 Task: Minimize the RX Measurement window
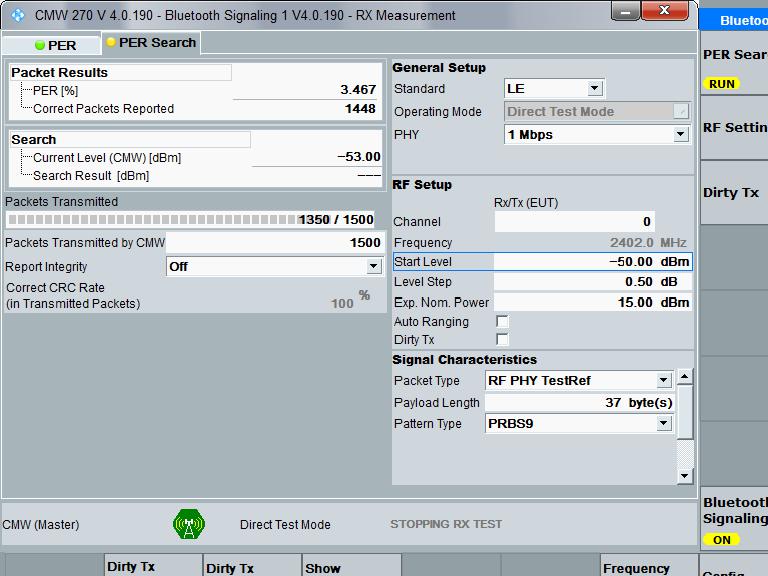pos(625,11)
